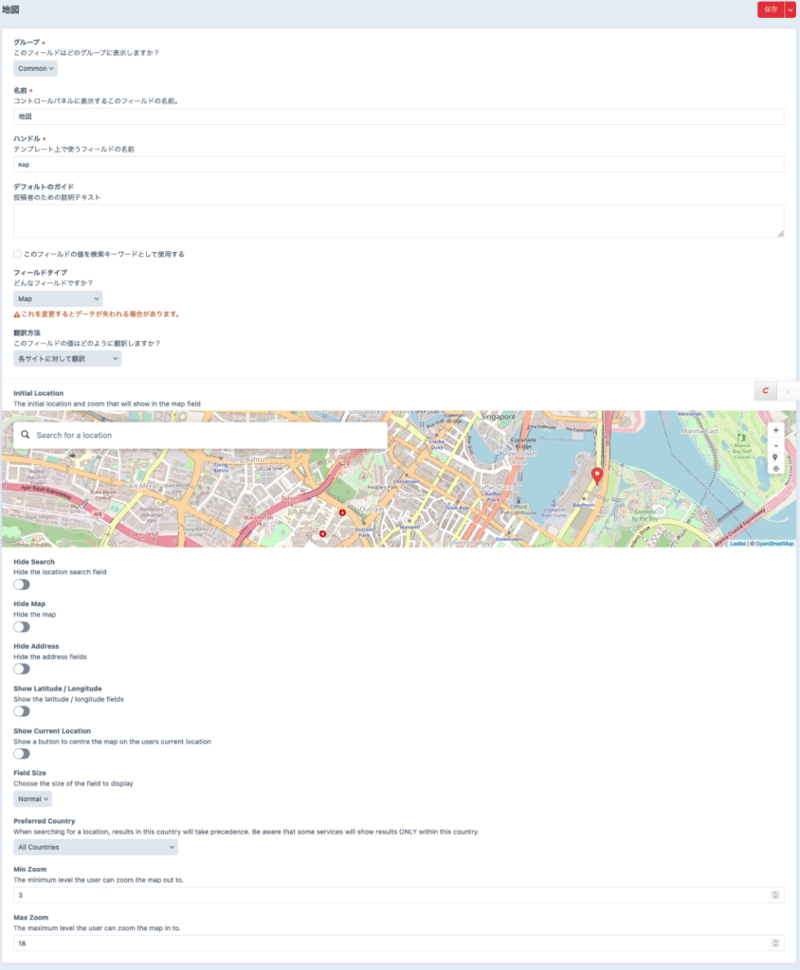Click the red 保存 save button

[x=769, y=9]
